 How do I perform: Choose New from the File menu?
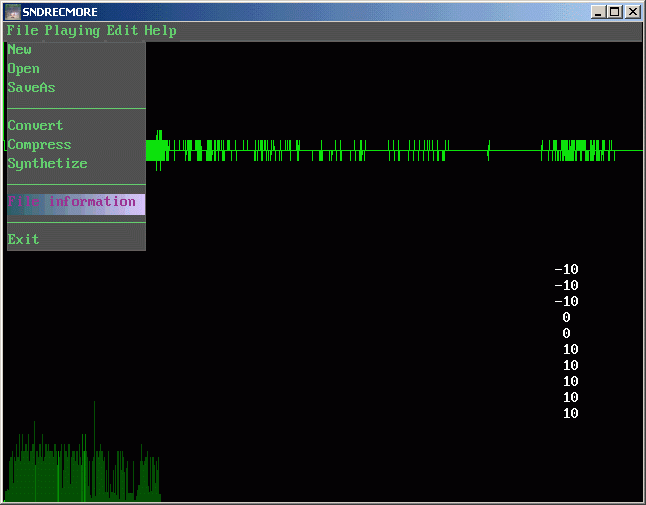[x=20, y=50]
